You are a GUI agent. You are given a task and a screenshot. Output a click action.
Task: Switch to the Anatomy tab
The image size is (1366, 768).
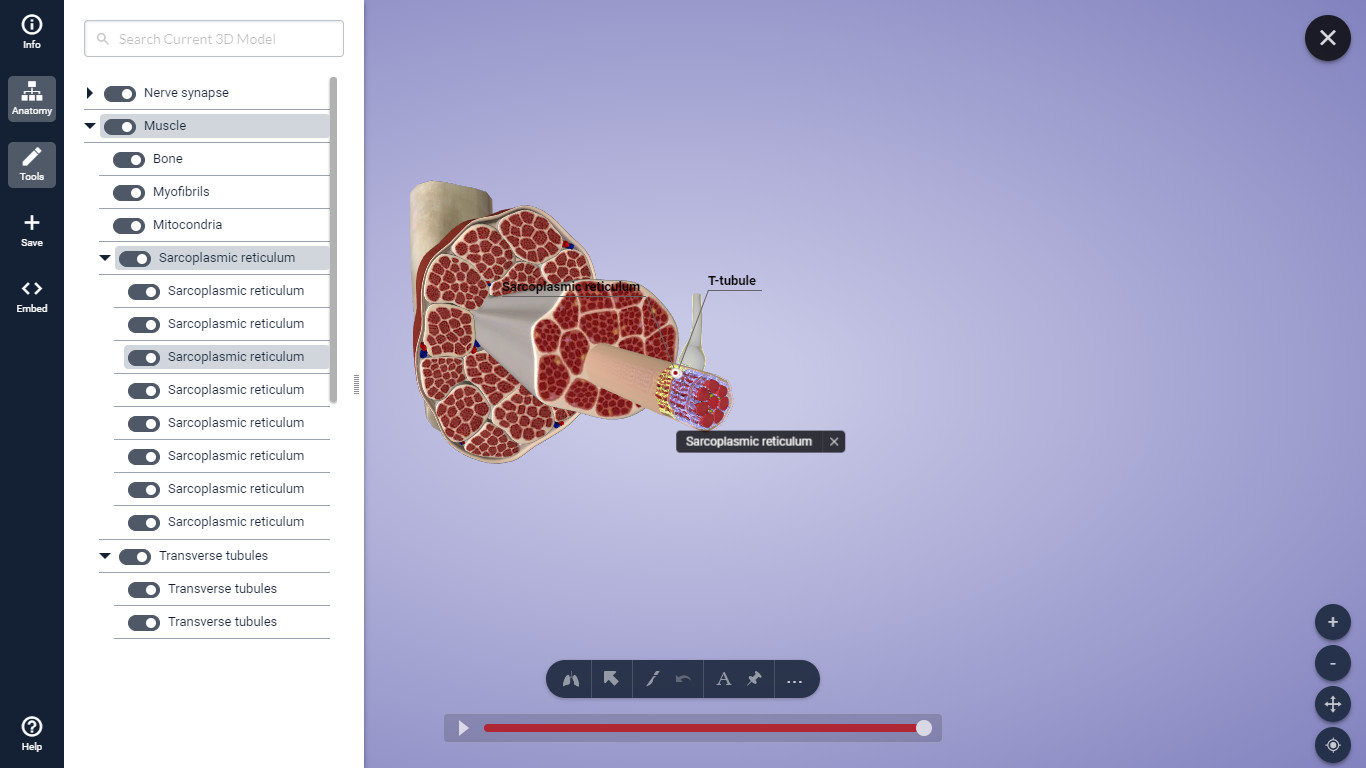tap(32, 98)
